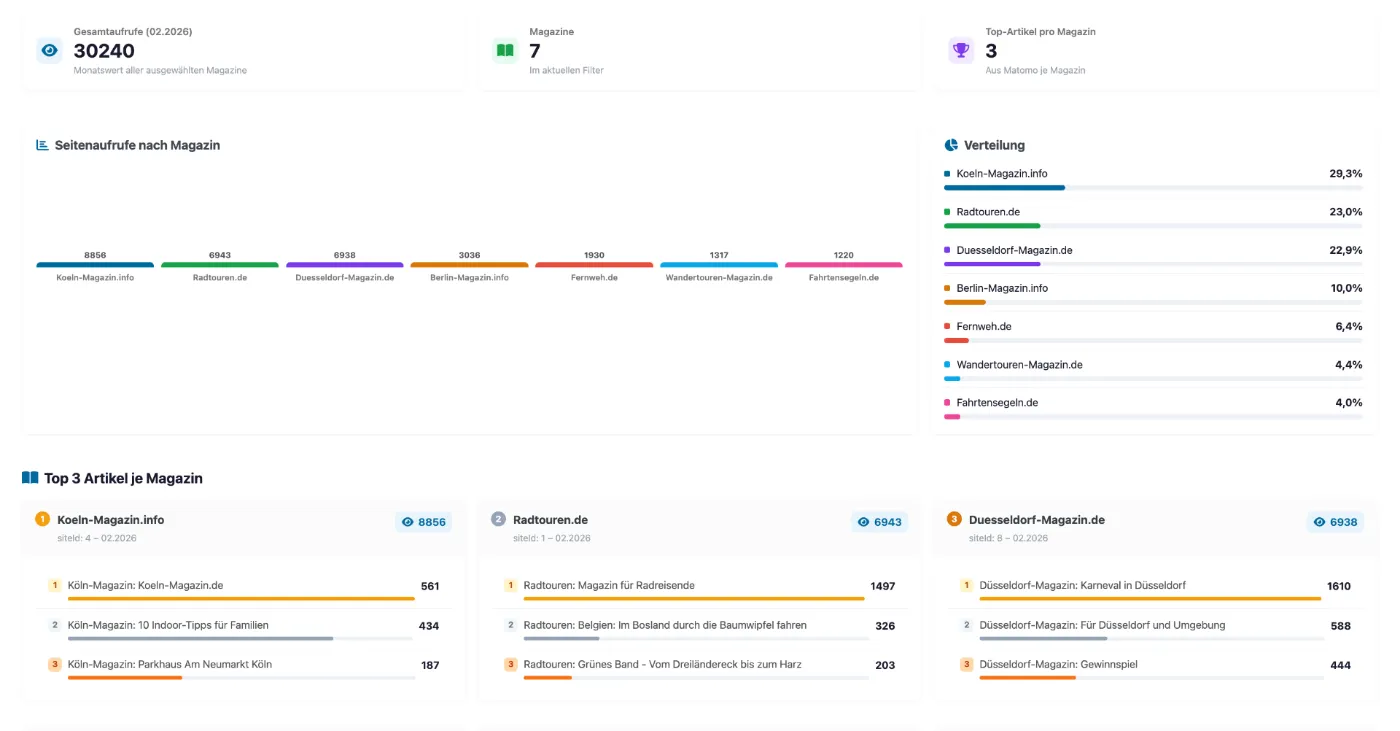The height and width of the screenshot is (731, 1400).
Task: Click the rank 1 badge beside Karneval in Düsseldorf
Action: (966, 585)
